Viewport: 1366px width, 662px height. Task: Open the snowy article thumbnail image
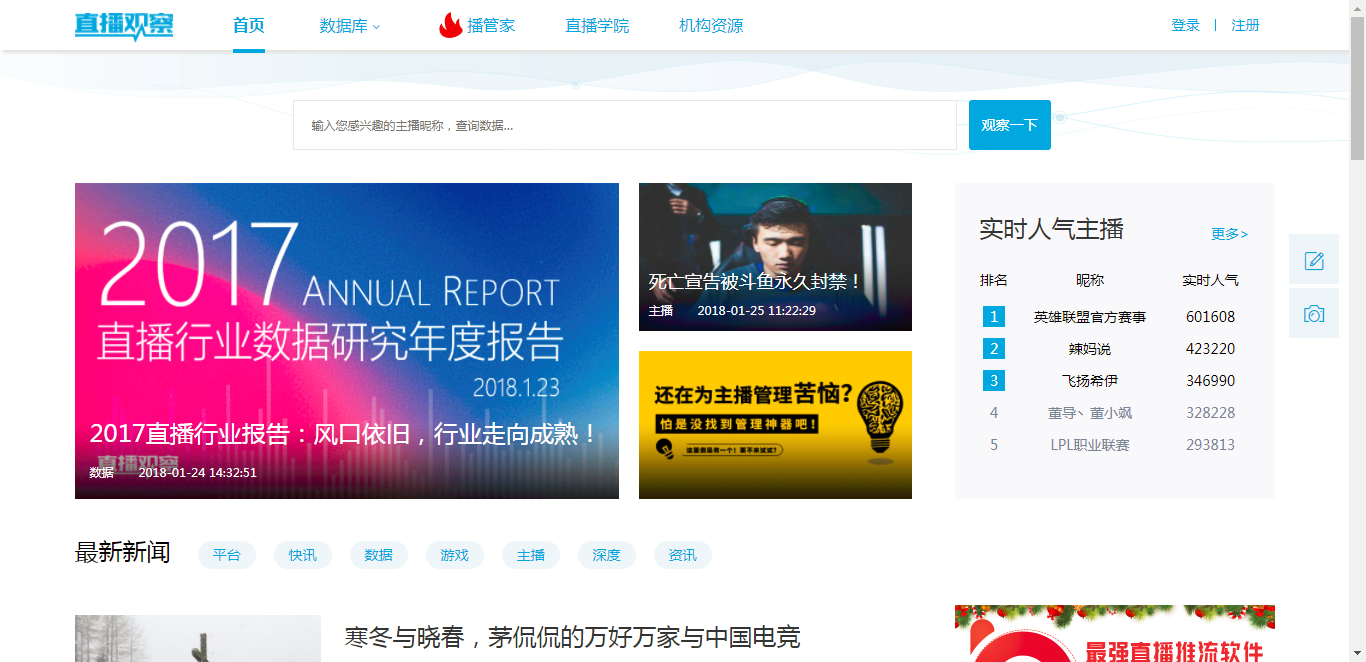[198, 638]
